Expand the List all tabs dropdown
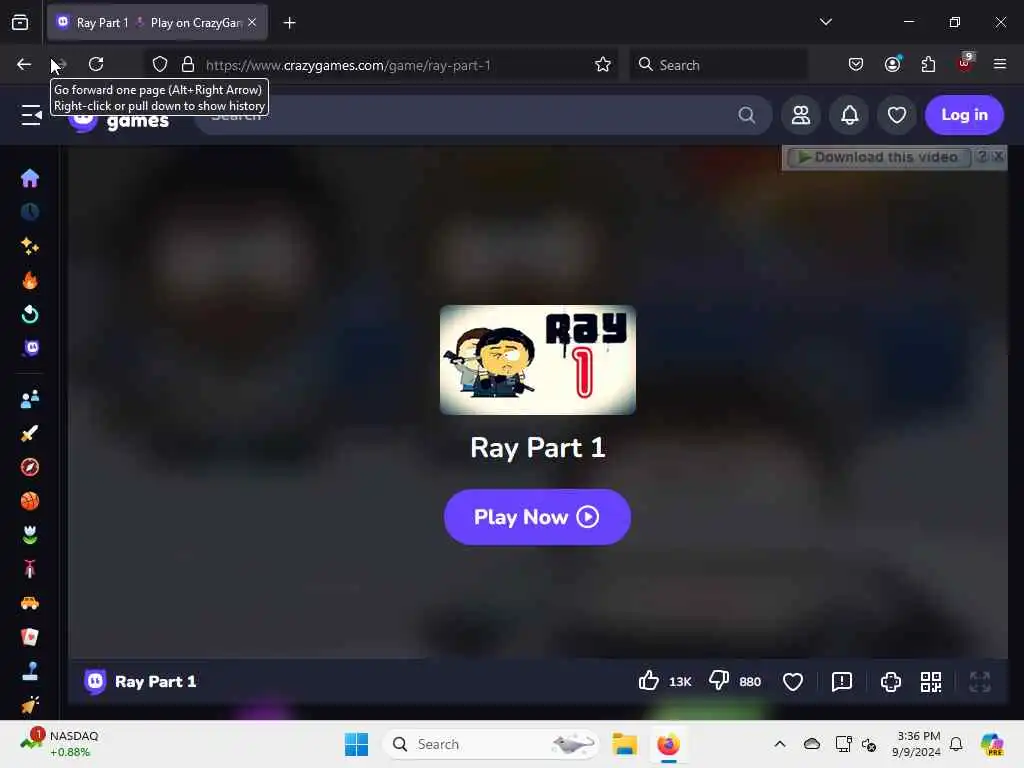This screenshot has width=1024, height=768. [825, 22]
